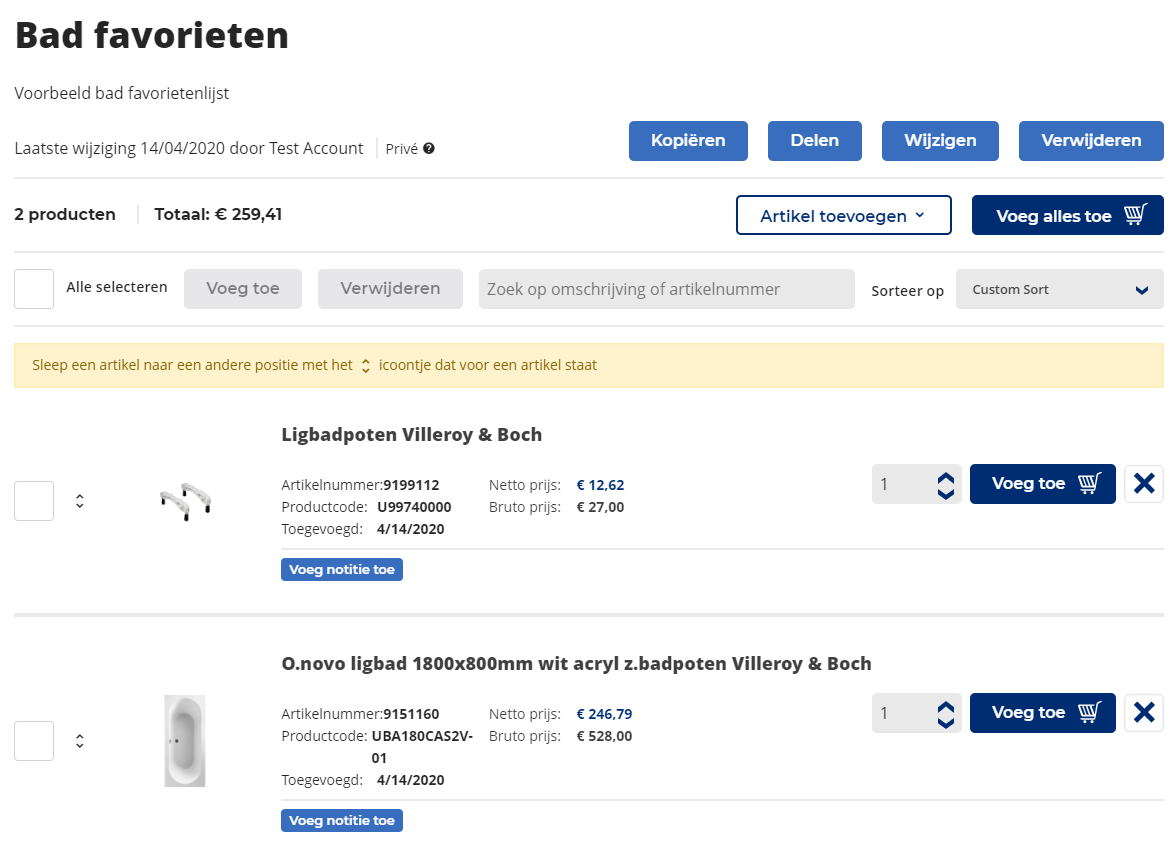
Task: Click the Delen button
Action: [x=814, y=141]
